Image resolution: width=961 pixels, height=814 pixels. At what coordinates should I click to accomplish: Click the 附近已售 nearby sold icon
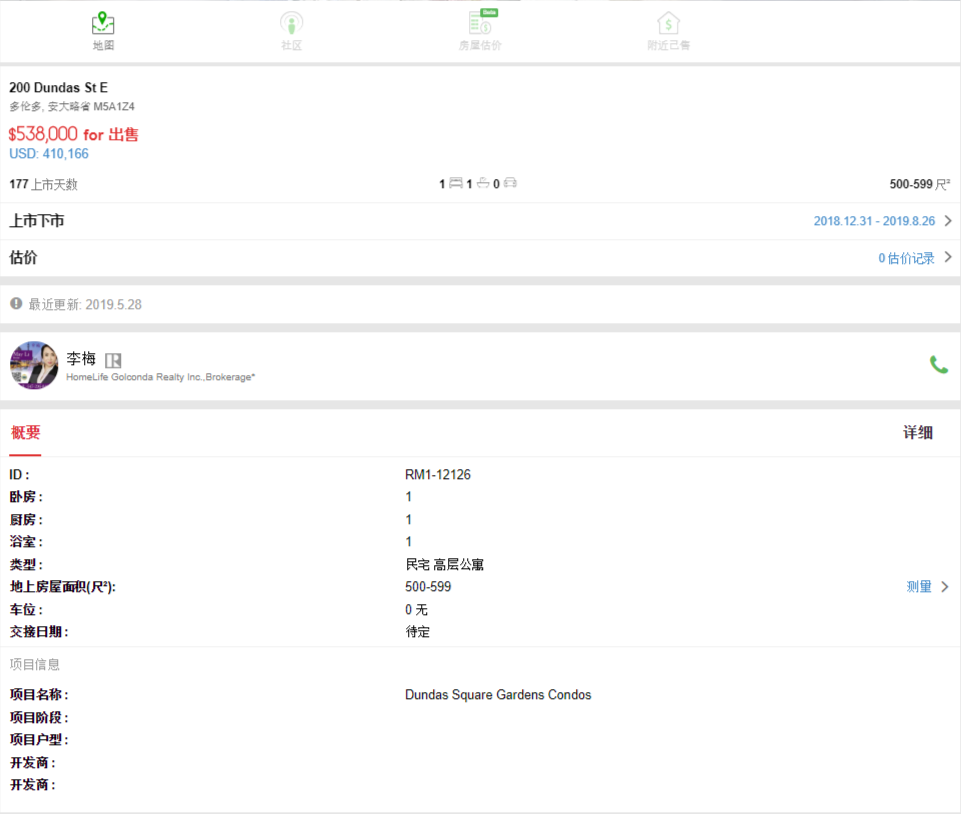[x=668, y=24]
